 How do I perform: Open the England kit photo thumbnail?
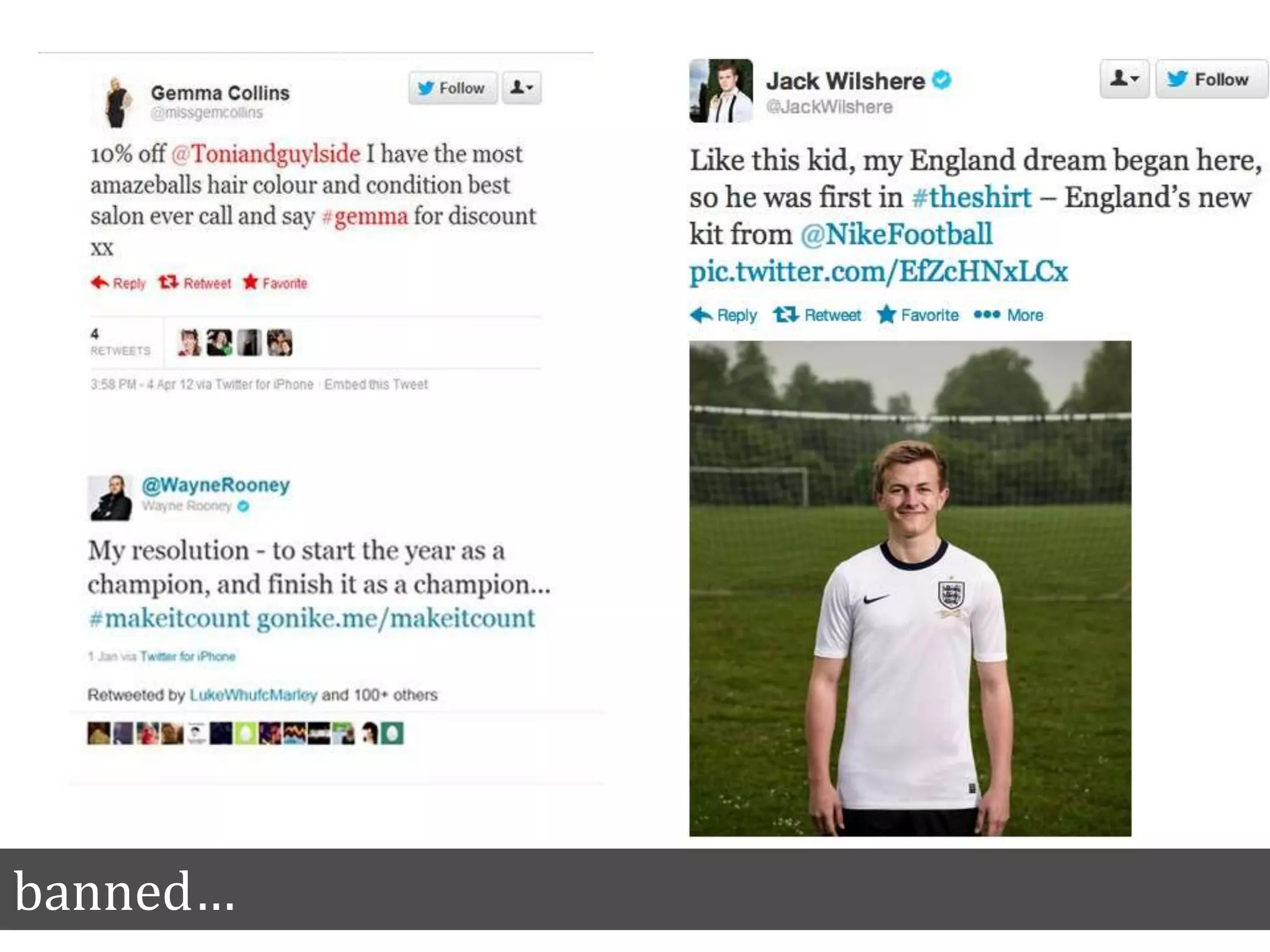pyautogui.click(x=910, y=588)
